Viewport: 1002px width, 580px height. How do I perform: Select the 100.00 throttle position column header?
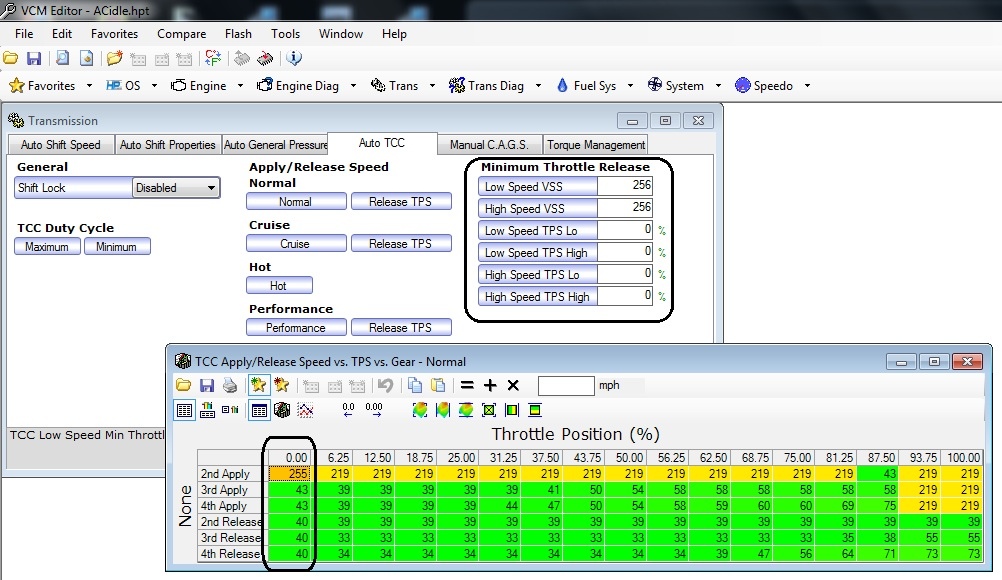[963, 457]
